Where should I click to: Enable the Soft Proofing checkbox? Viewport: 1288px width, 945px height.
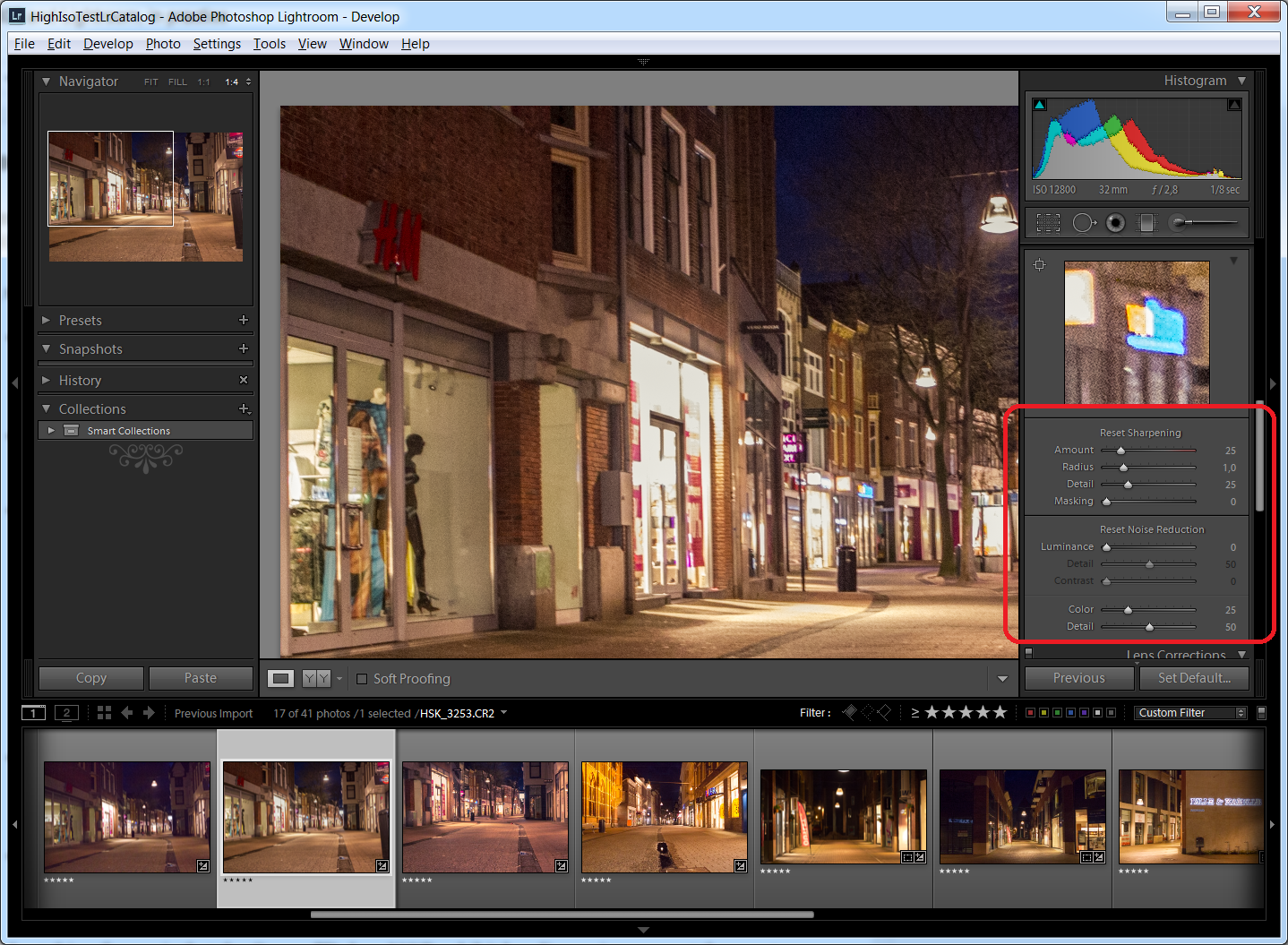point(362,679)
